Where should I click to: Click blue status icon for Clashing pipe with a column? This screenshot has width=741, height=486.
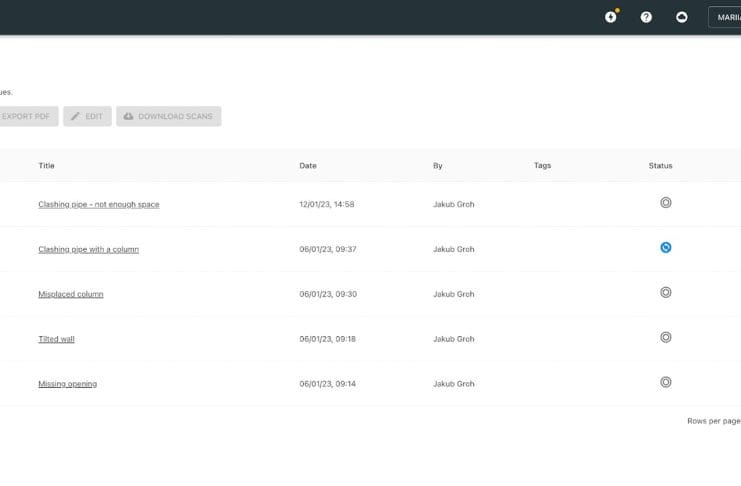click(x=665, y=247)
